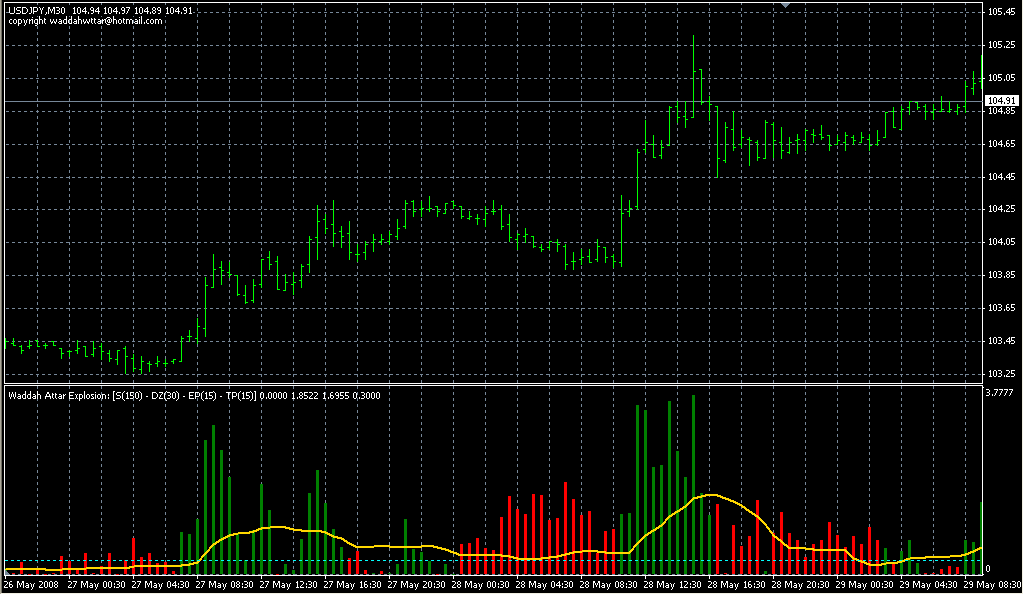Click the gray chart shift triangle marker
The width and height of the screenshot is (1024, 594).
pyautogui.click(x=787, y=5)
